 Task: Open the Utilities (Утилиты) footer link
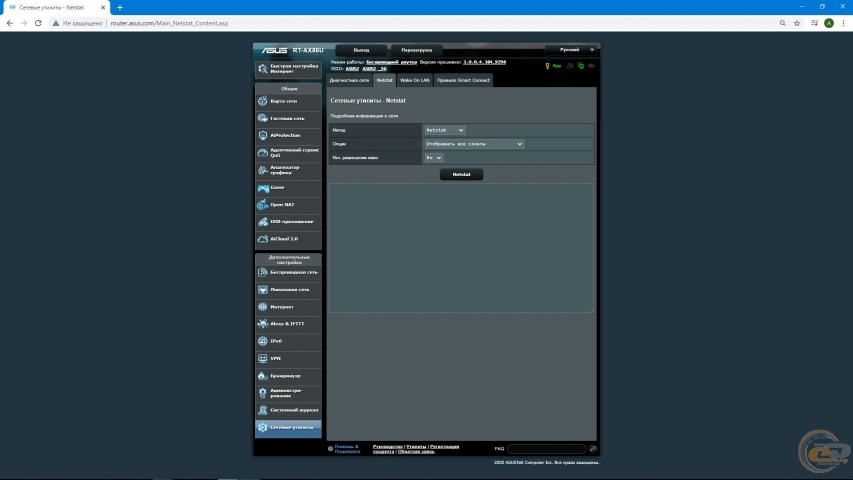point(416,447)
